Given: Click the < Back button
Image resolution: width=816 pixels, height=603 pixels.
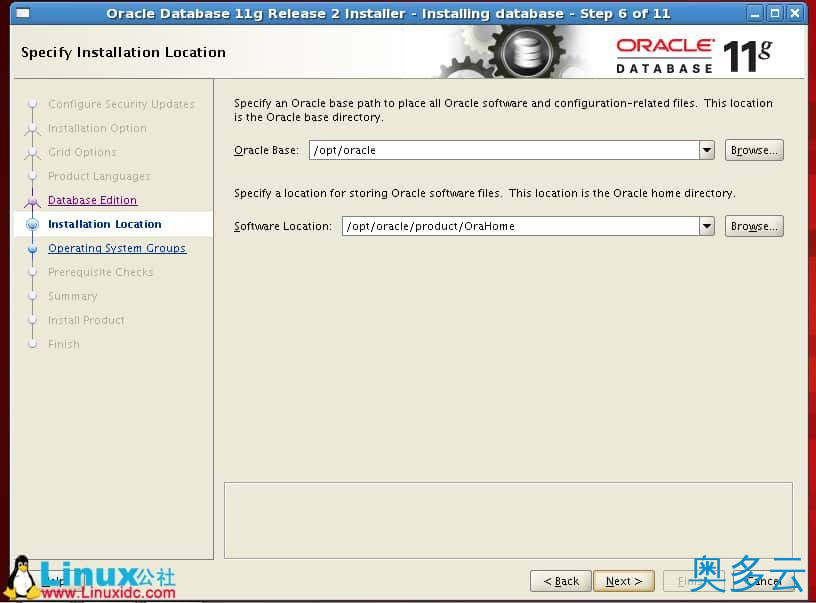Looking at the screenshot, I should (x=560, y=581).
